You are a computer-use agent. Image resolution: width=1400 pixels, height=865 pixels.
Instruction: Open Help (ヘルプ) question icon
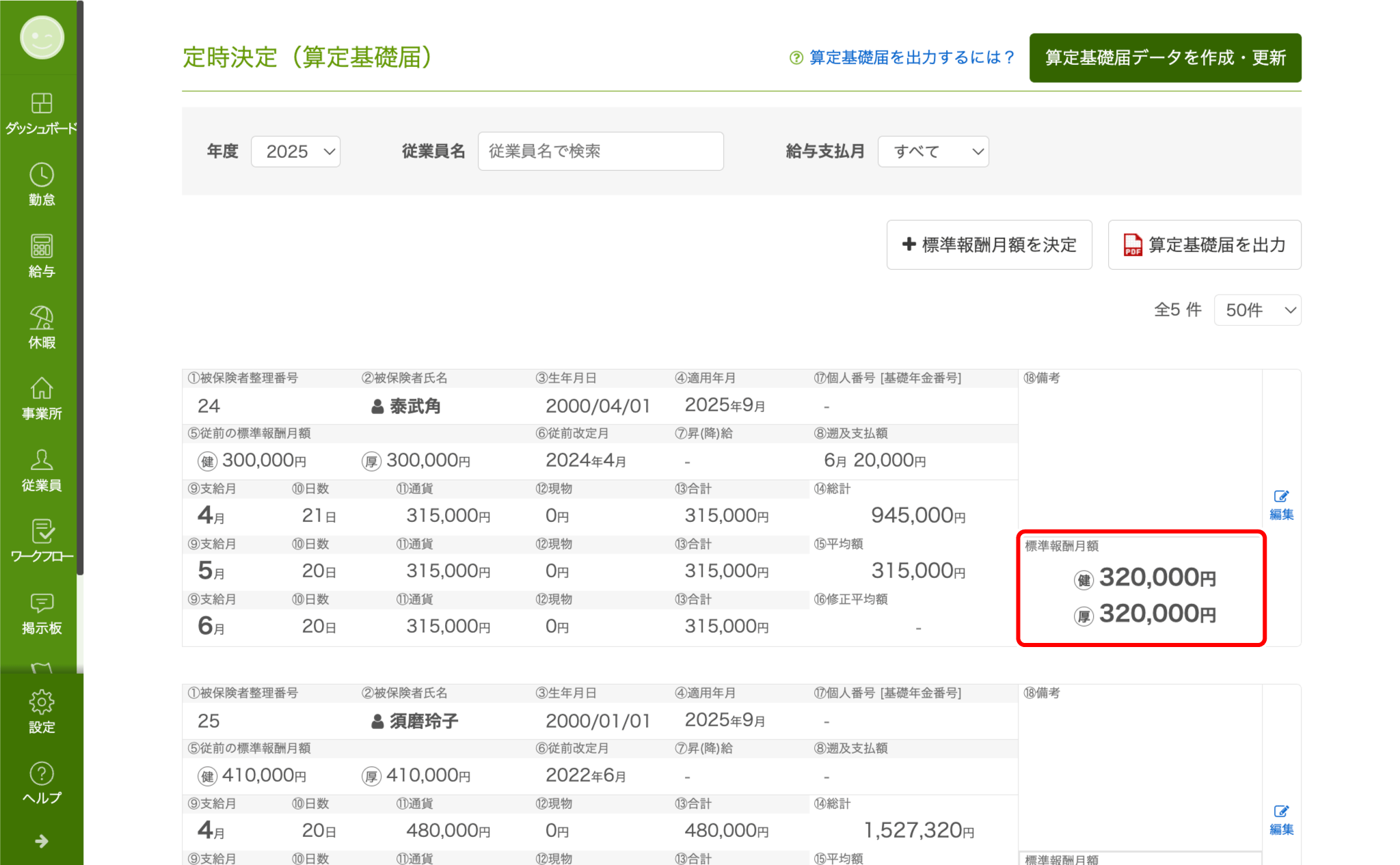[x=42, y=783]
